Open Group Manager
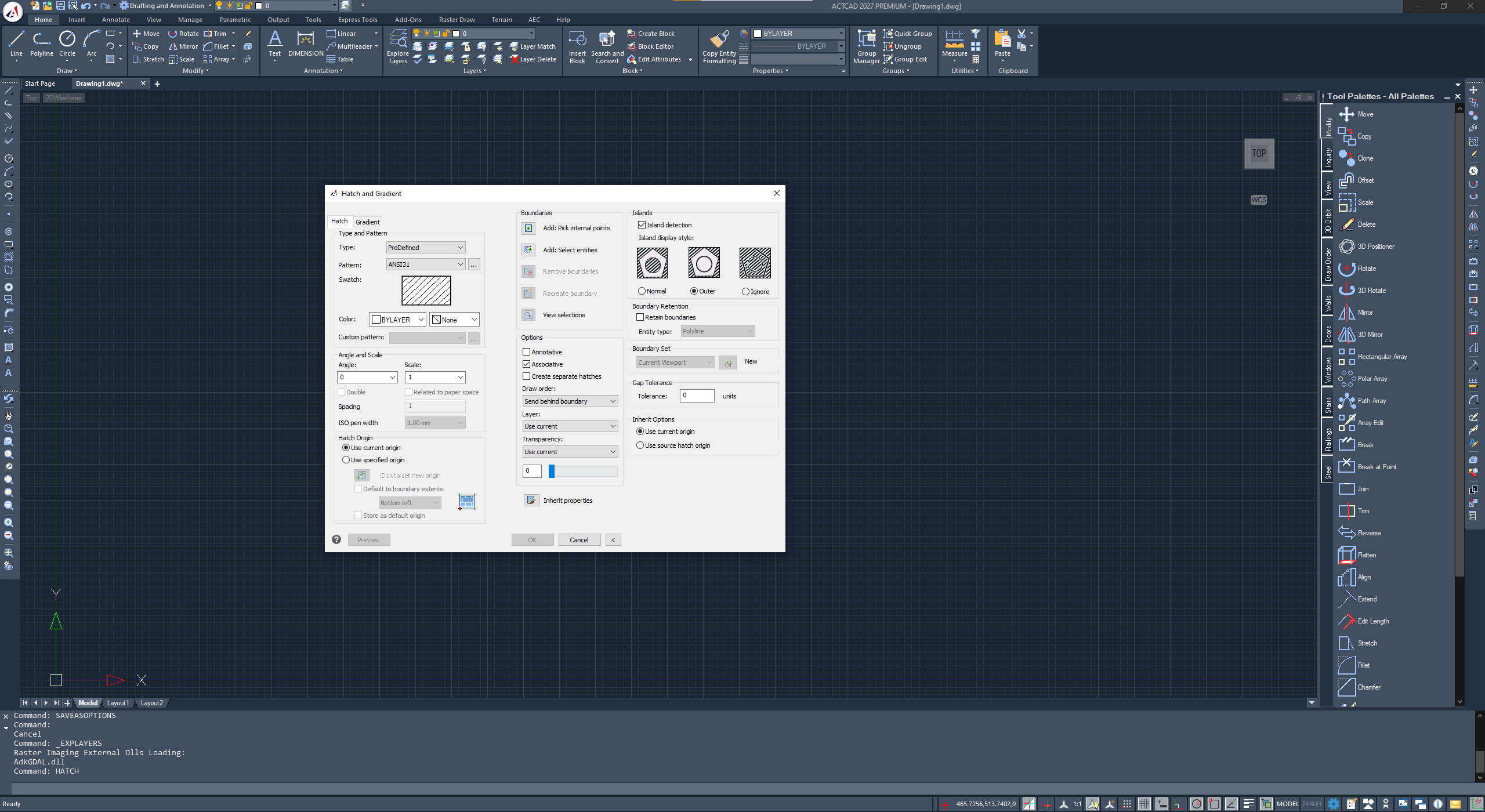 click(x=867, y=46)
